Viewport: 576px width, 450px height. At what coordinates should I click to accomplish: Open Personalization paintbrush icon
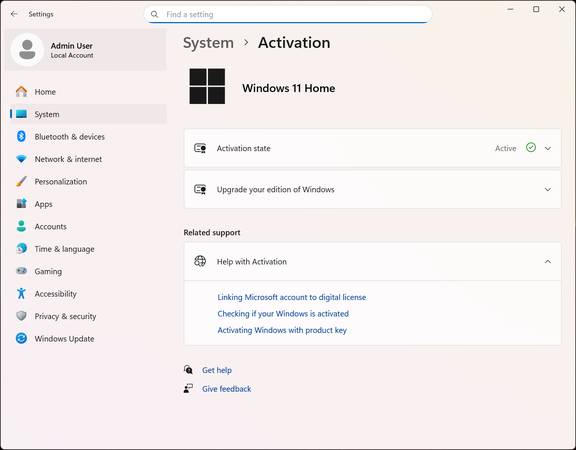click(x=21, y=181)
